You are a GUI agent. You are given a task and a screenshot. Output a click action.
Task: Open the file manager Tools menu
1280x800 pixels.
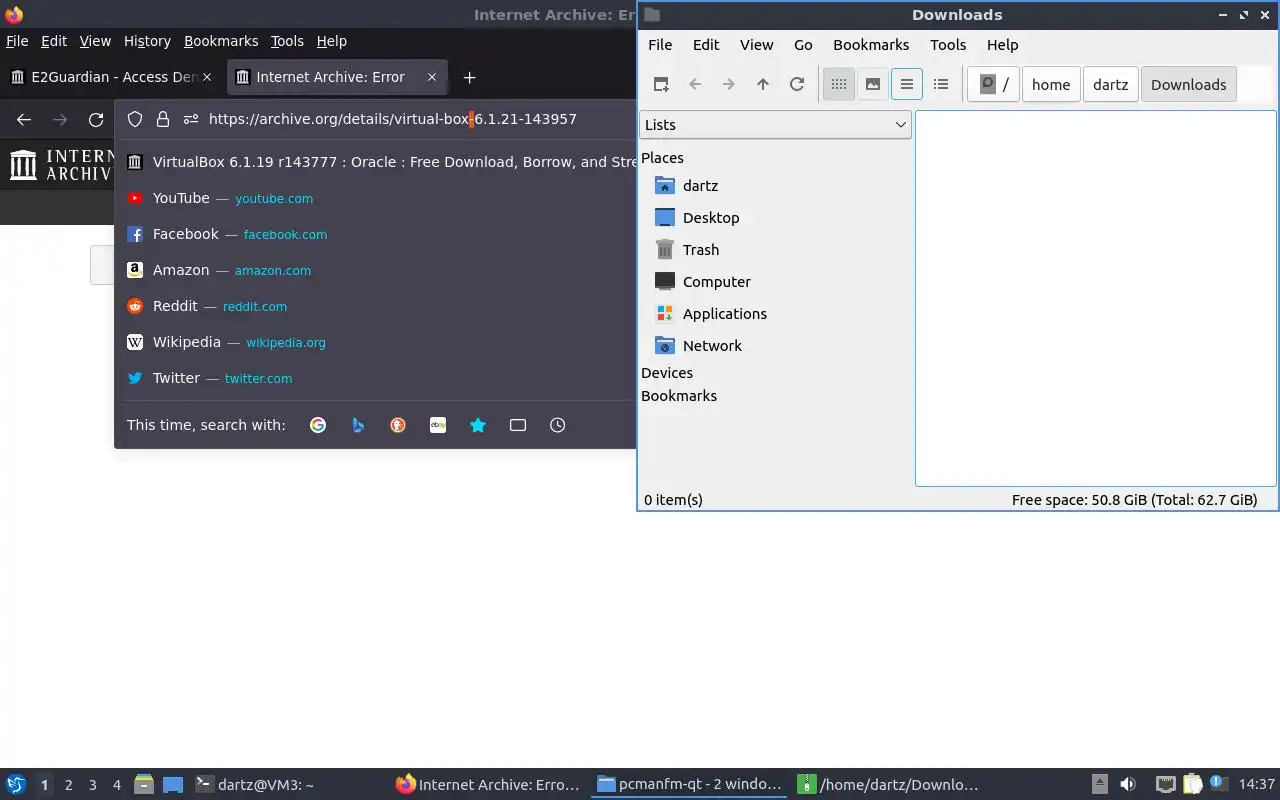948,45
